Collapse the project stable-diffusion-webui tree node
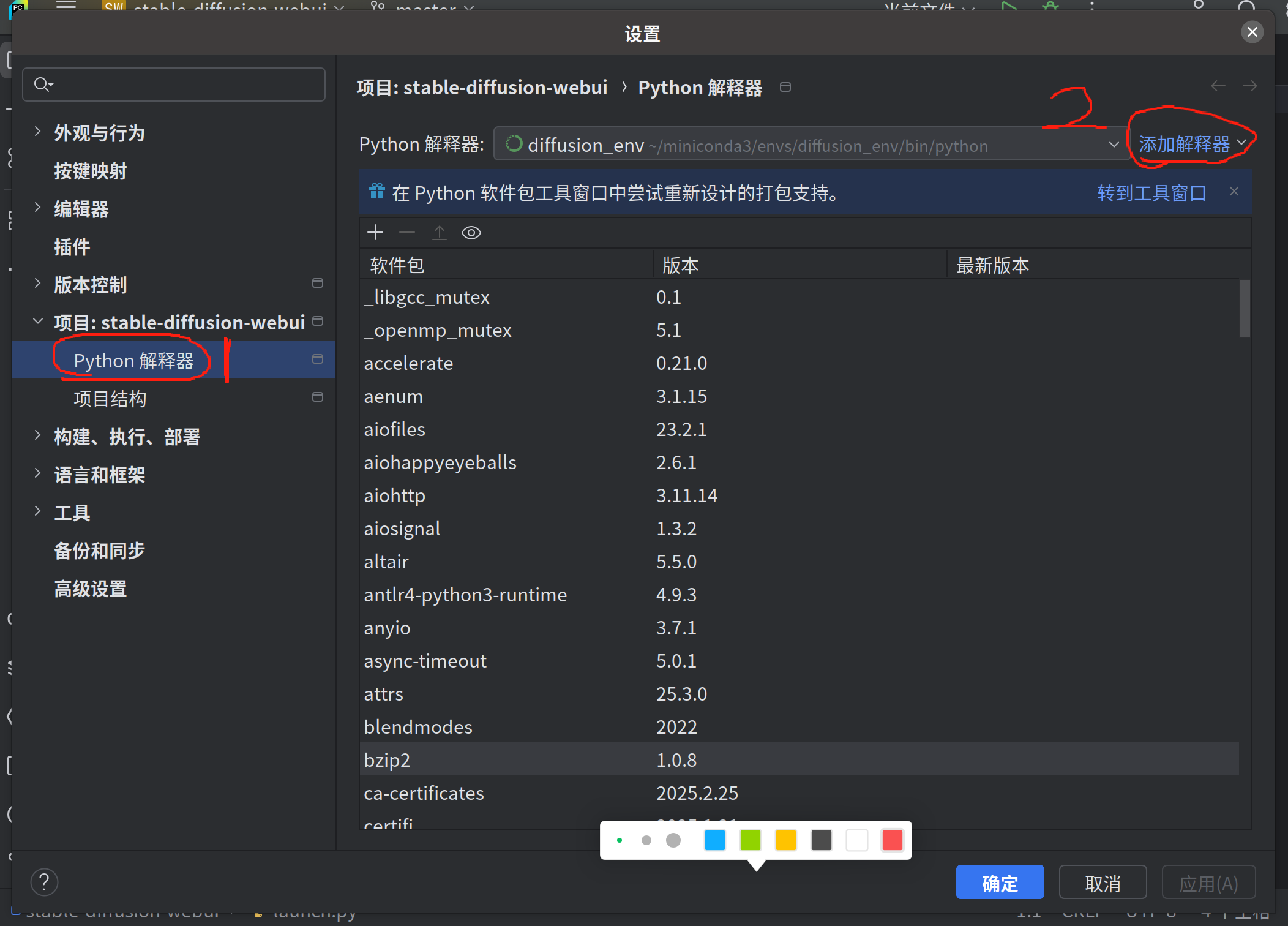This screenshot has width=1288, height=926. point(37,322)
